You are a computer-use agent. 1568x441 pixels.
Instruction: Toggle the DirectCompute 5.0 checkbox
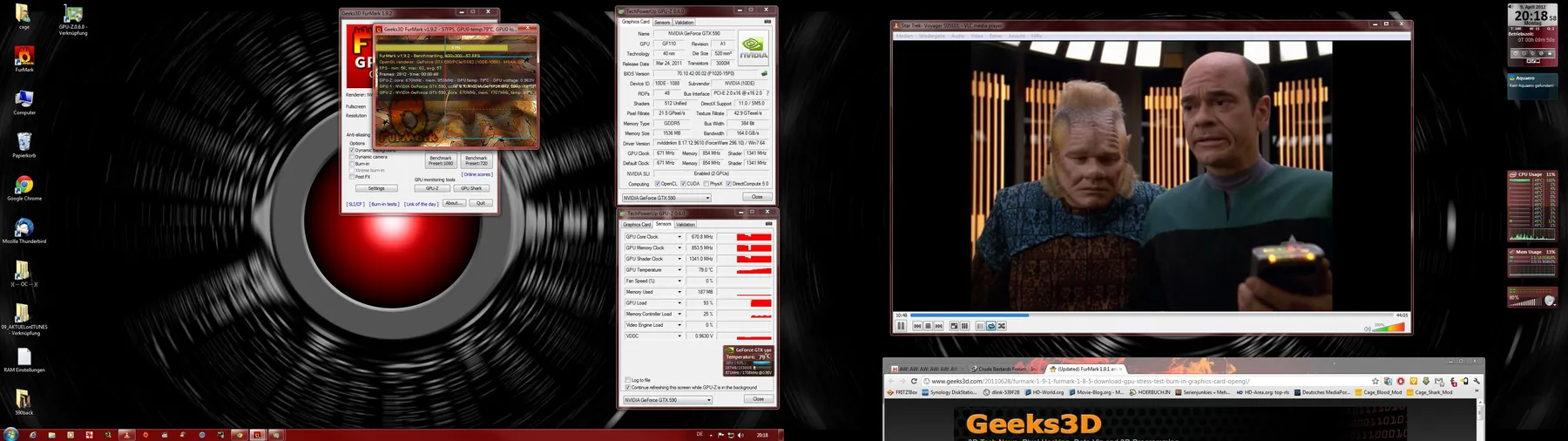[728, 184]
